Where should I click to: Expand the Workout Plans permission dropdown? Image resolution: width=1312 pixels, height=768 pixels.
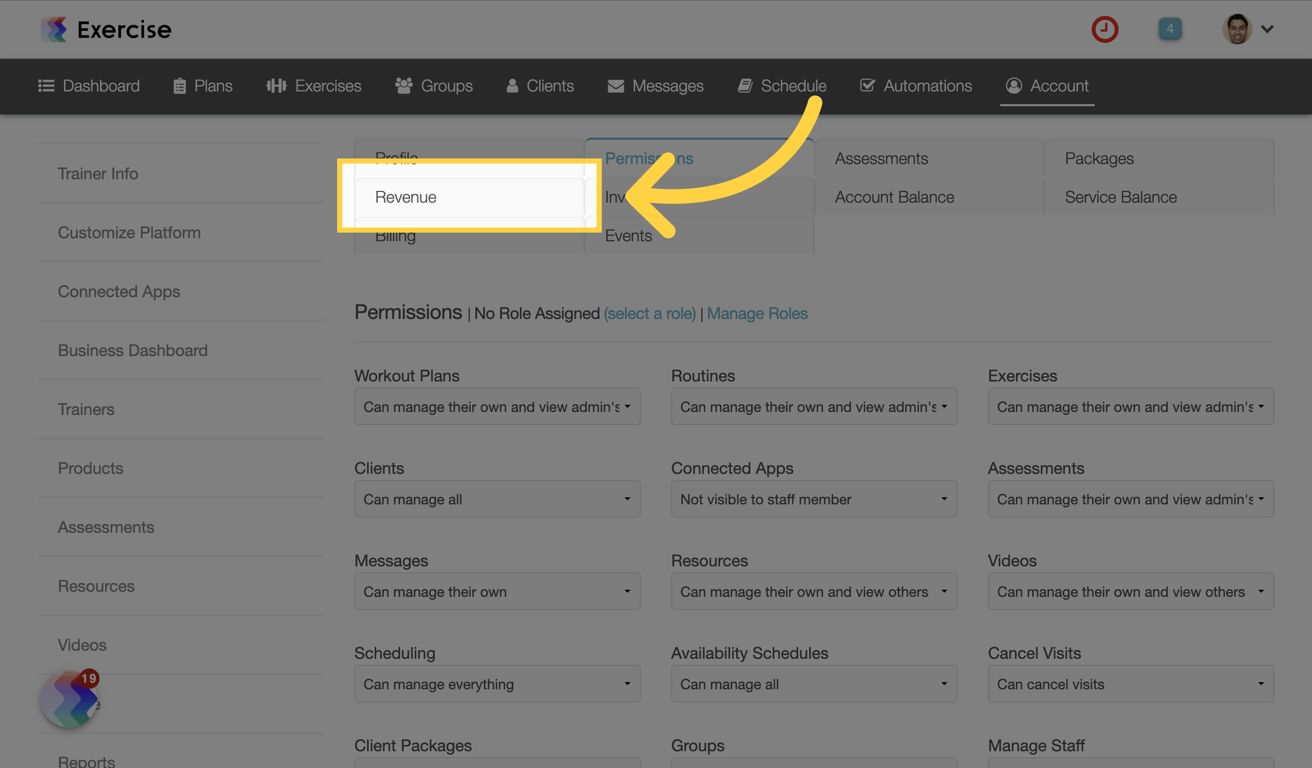pyautogui.click(x=497, y=407)
